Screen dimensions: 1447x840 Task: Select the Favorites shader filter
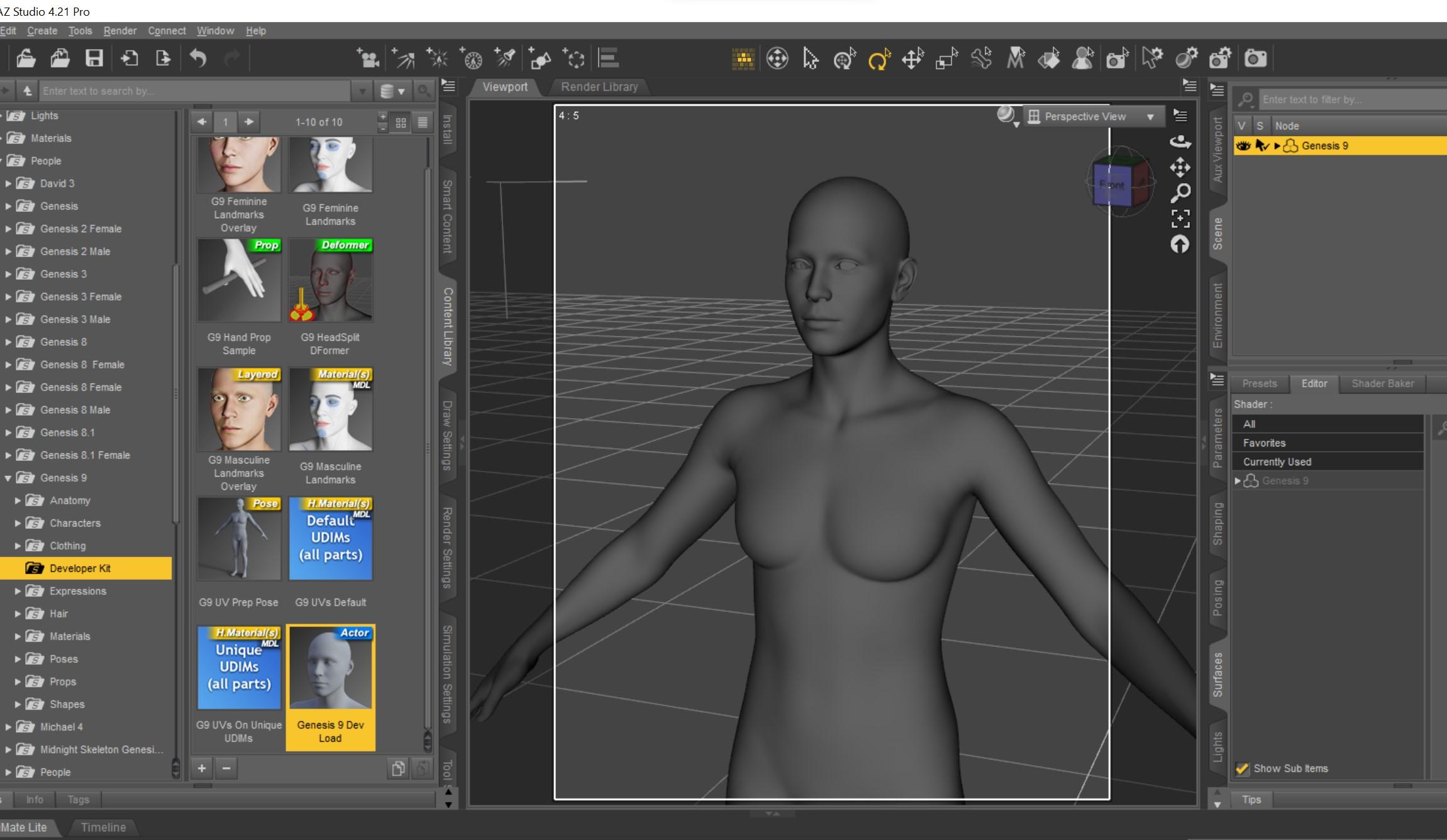pyautogui.click(x=1264, y=443)
